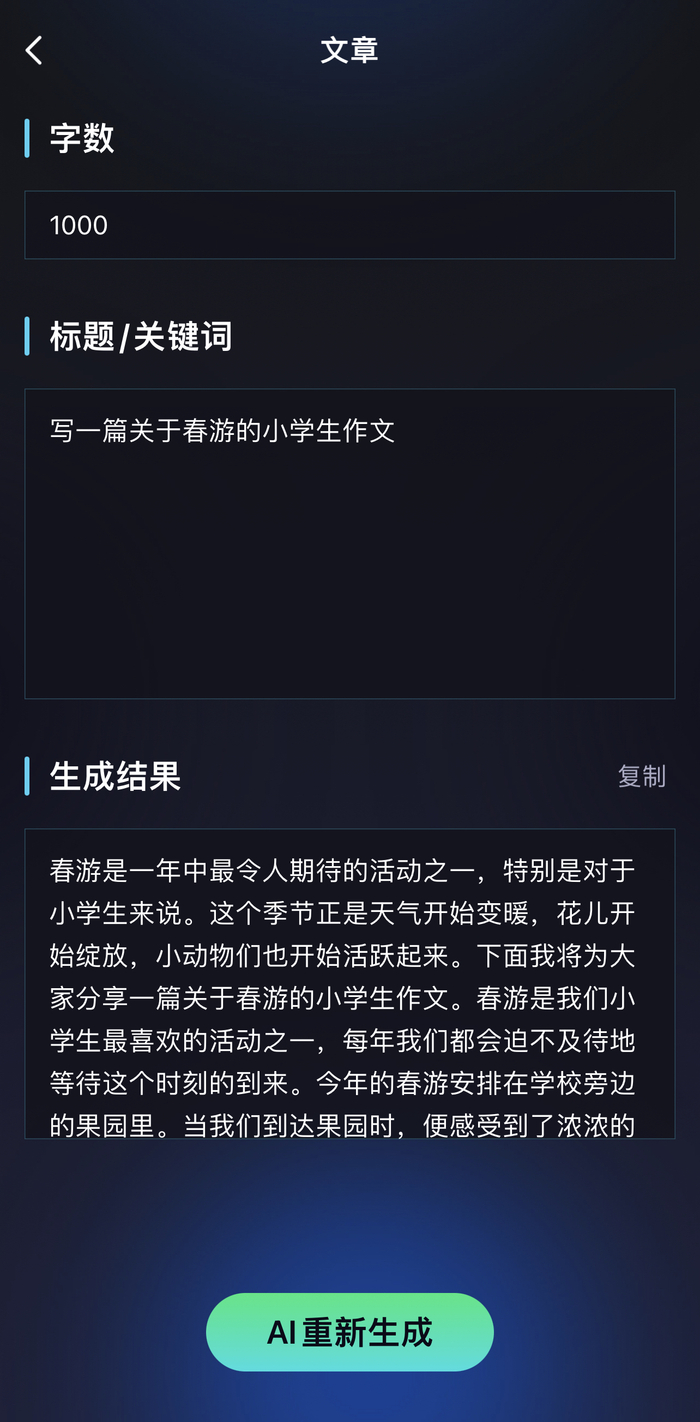Click the result line starting with 家分享一篇
This screenshot has height=1422, width=700.
click(x=342, y=998)
